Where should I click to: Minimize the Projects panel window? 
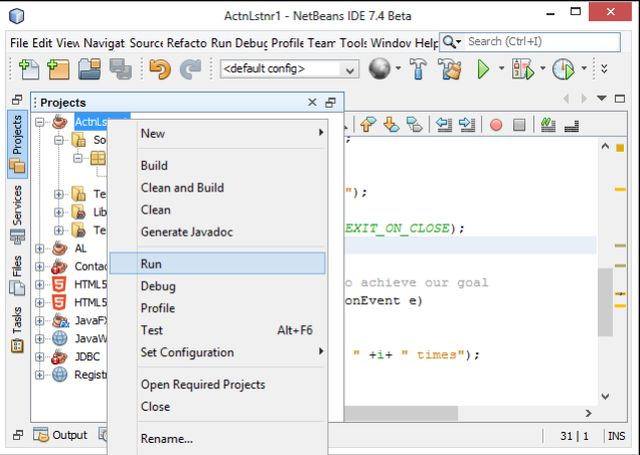331,102
